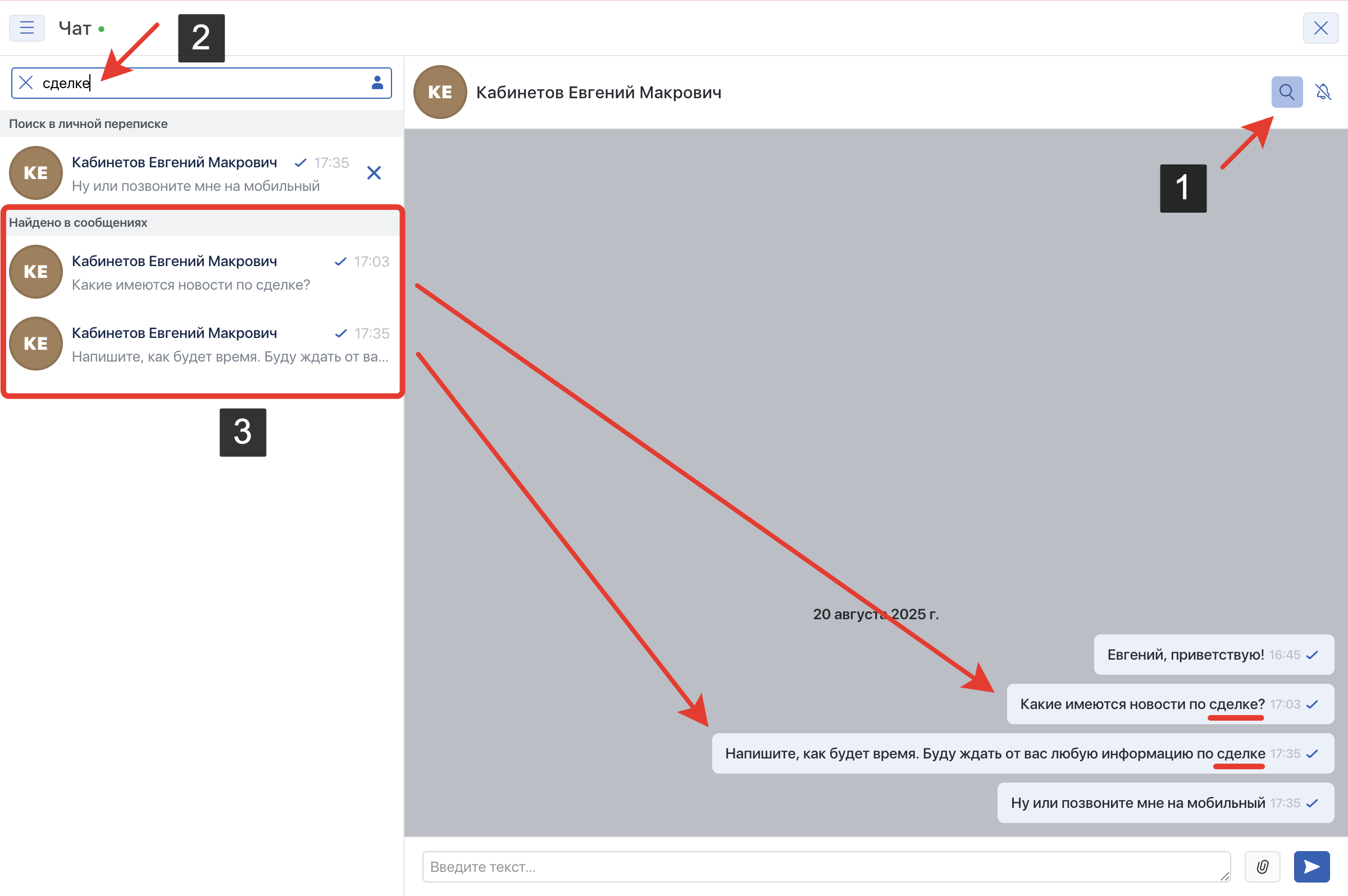Remove the personal chat result with blue X

(x=374, y=173)
